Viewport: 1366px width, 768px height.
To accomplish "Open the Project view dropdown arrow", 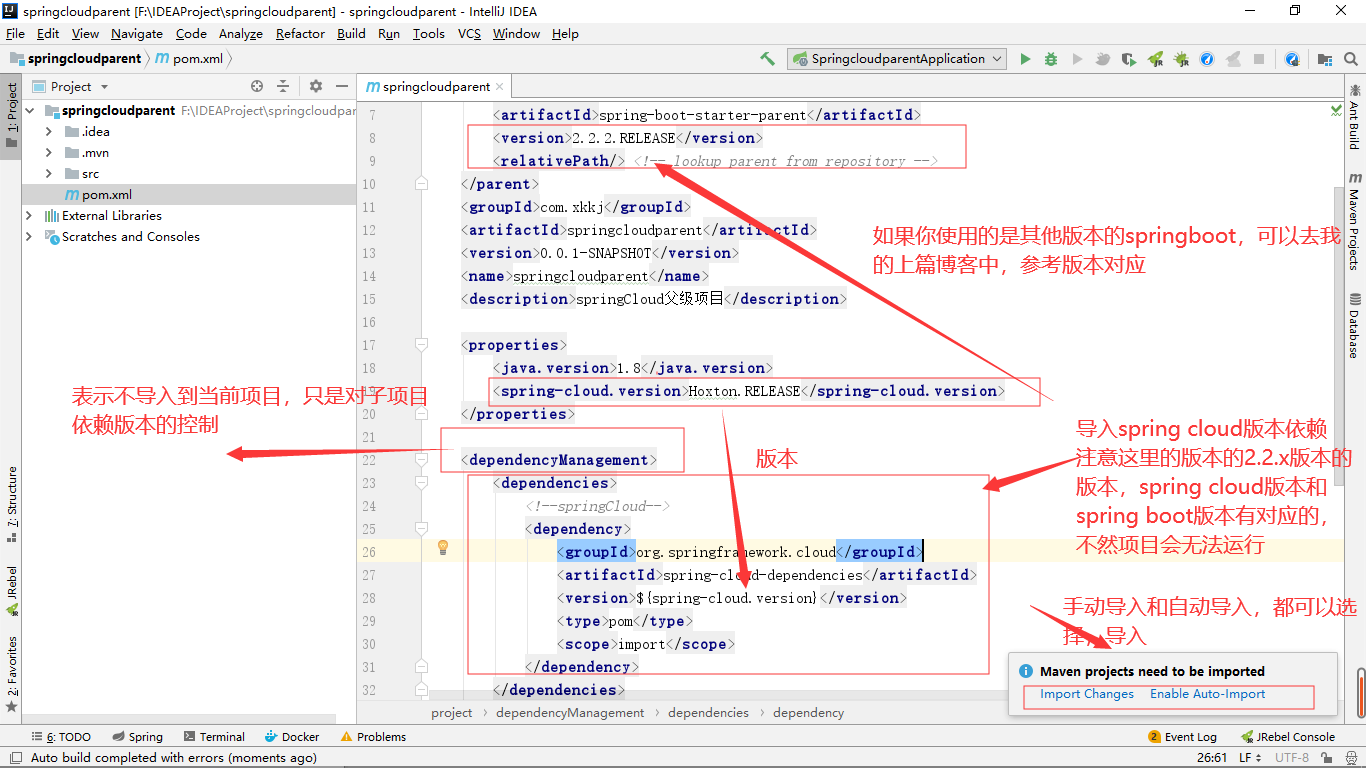I will click(x=104, y=87).
